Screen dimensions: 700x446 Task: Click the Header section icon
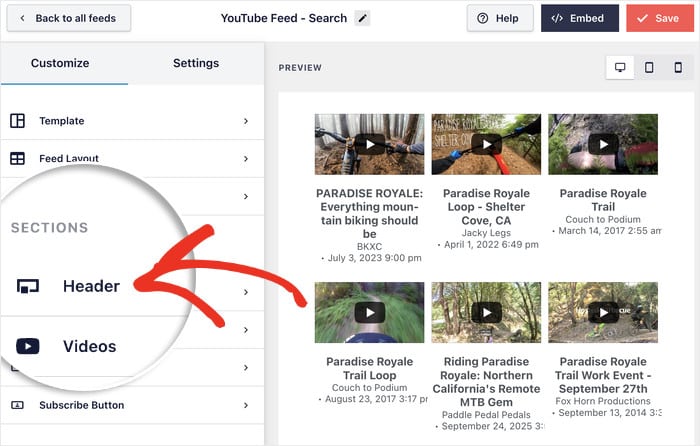pos(28,286)
